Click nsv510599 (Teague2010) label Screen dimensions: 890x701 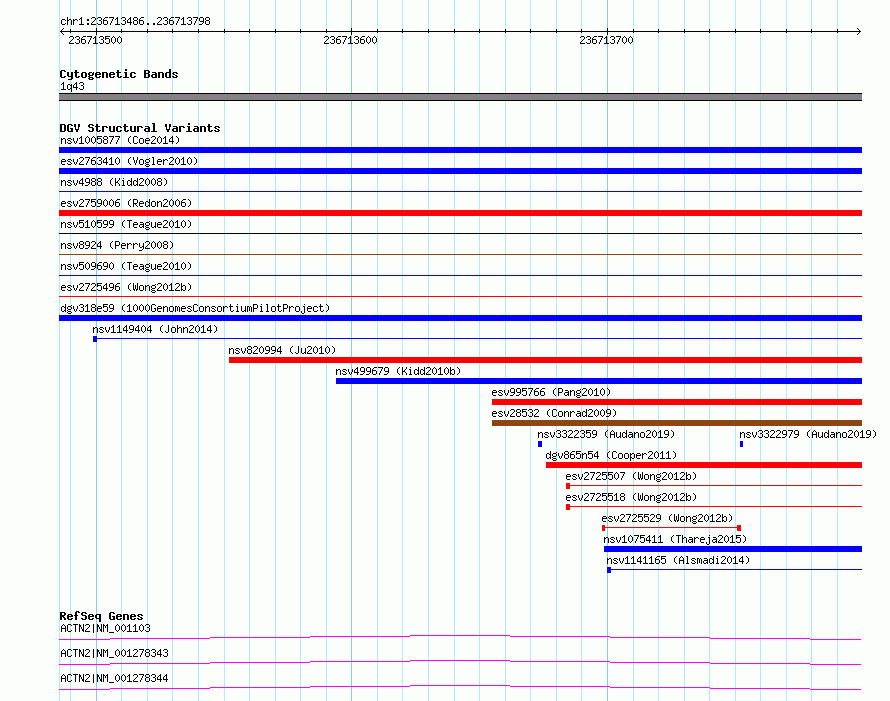pos(126,224)
